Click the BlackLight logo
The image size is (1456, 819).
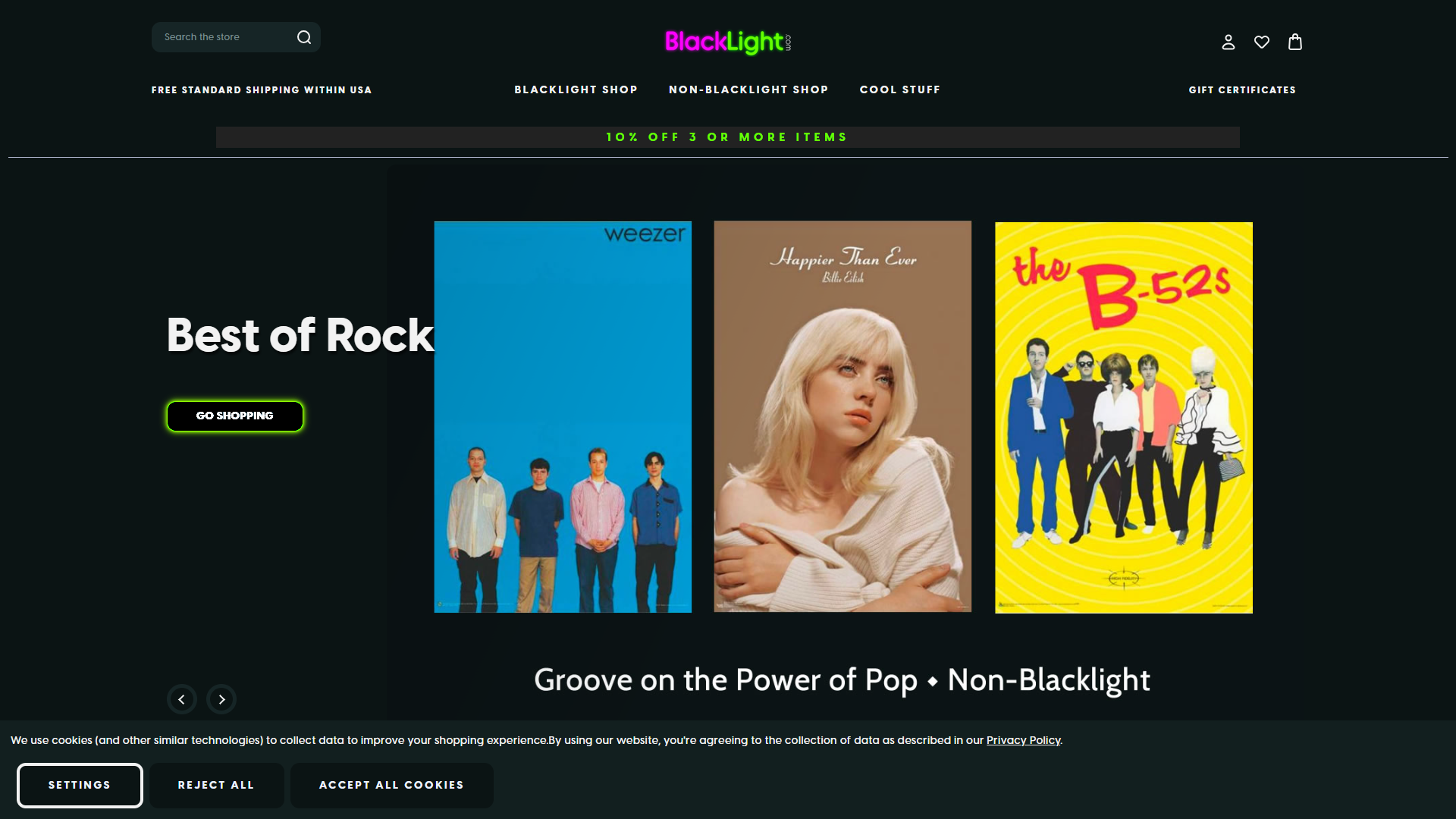(x=728, y=42)
